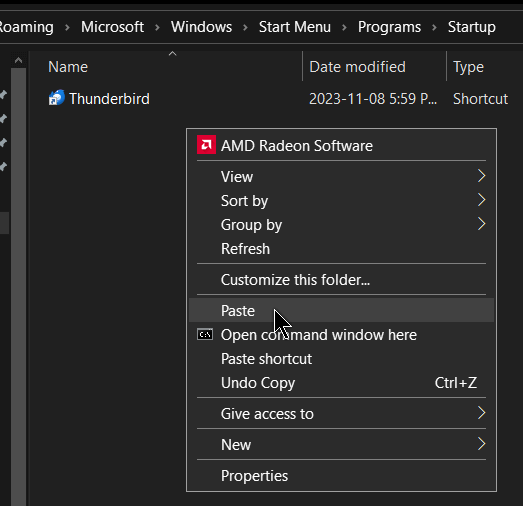Expand the Group by submenu arrow
Image resolution: width=523 pixels, height=506 pixels.
[481, 224]
